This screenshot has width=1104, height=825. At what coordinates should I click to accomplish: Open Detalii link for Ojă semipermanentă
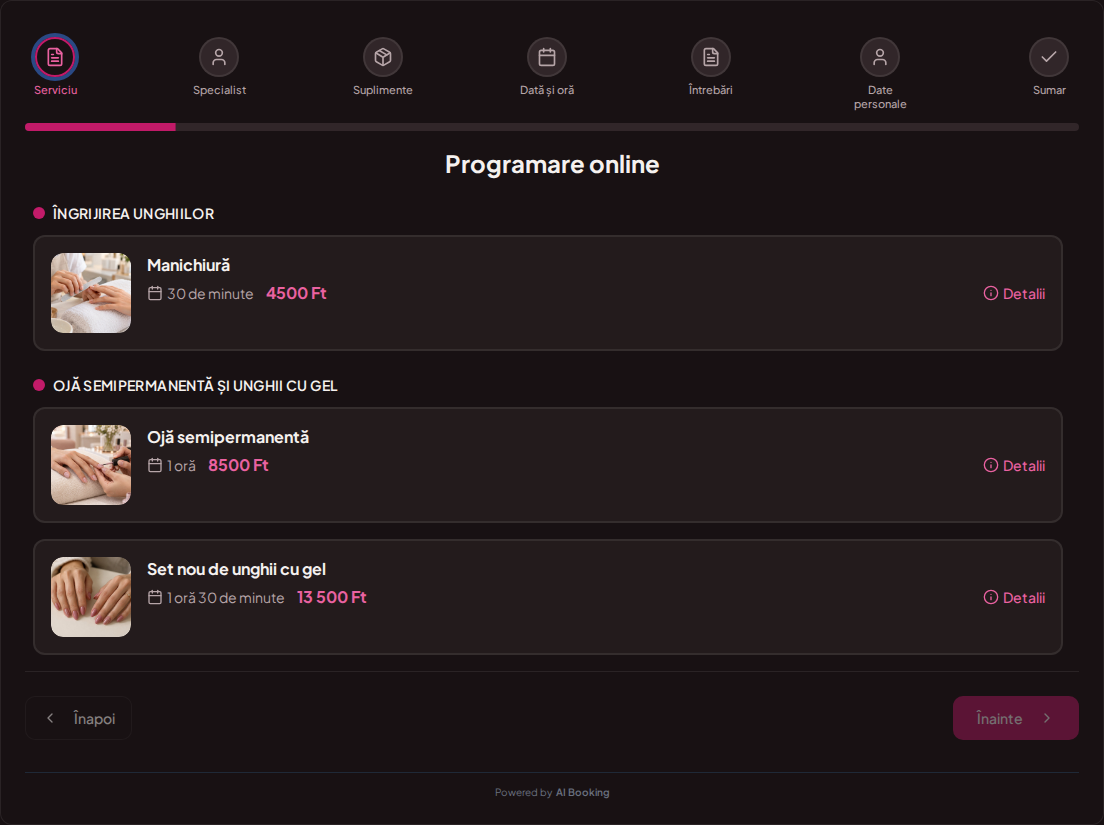coord(1015,465)
